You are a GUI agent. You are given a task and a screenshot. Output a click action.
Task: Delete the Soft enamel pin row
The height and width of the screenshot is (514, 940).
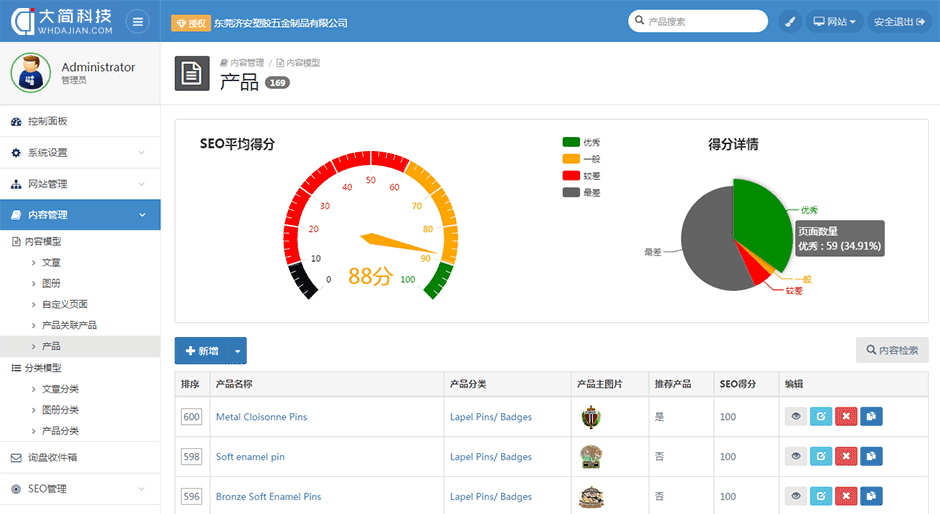pos(846,457)
